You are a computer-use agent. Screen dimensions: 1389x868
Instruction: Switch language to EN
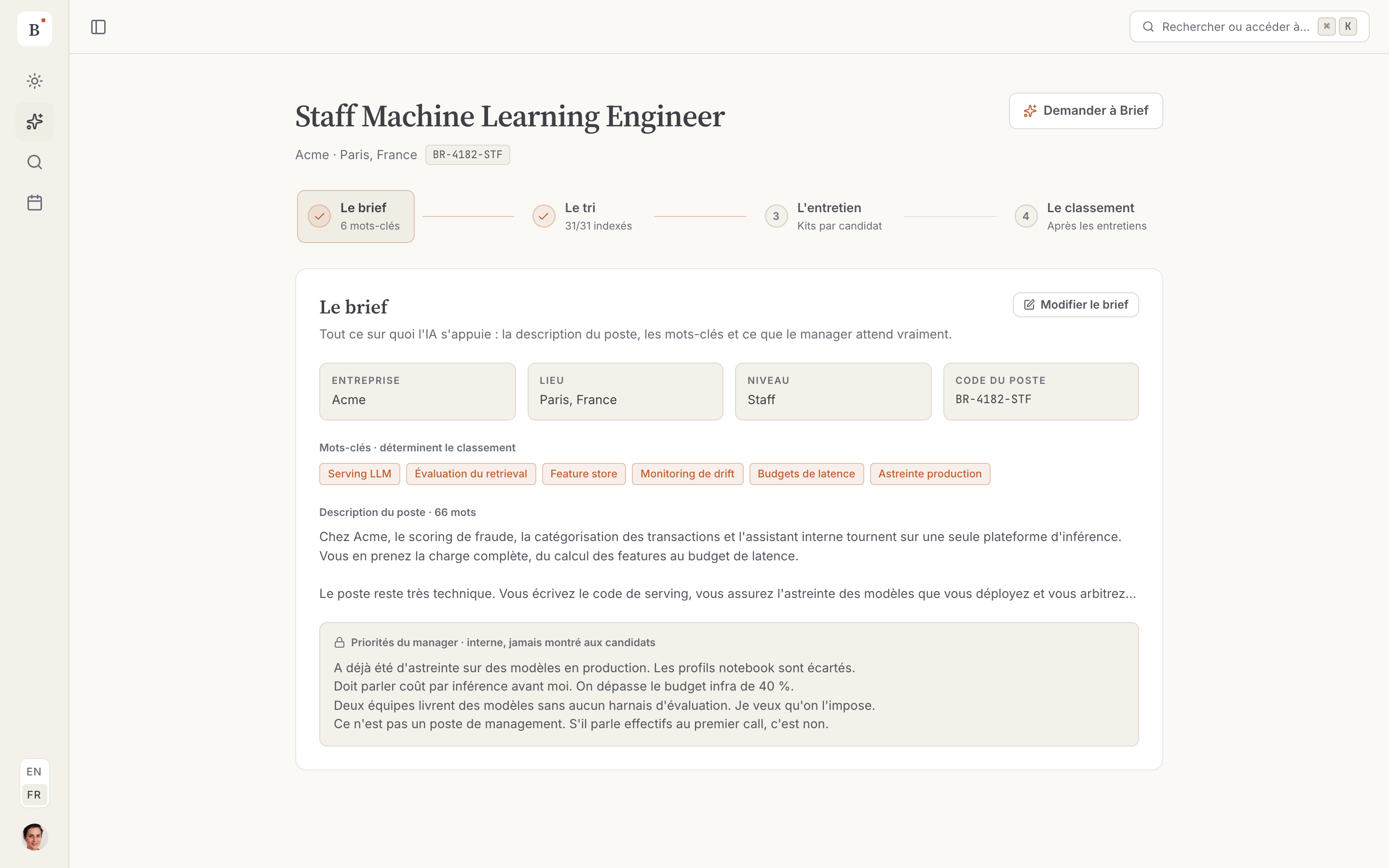tap(34, 772)
